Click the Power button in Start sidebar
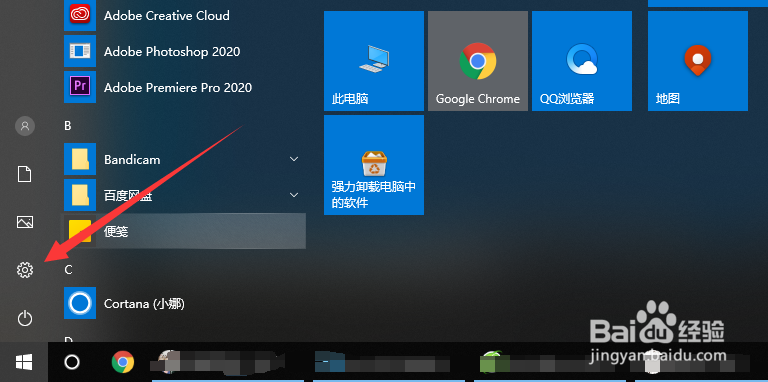 [x=25, y=318]
